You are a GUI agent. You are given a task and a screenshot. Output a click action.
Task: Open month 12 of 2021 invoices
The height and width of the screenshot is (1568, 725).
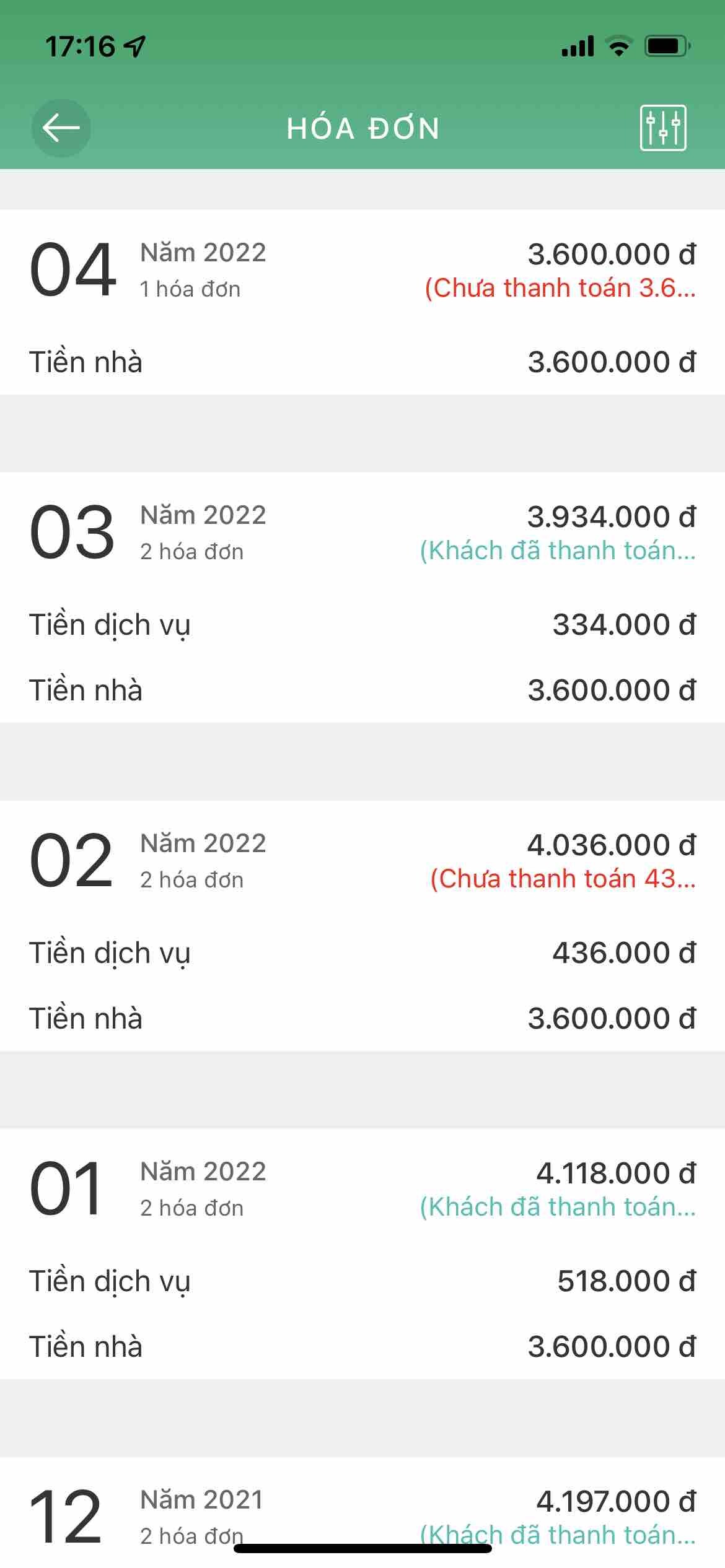pyautogui.click(x=66, y=1516)
